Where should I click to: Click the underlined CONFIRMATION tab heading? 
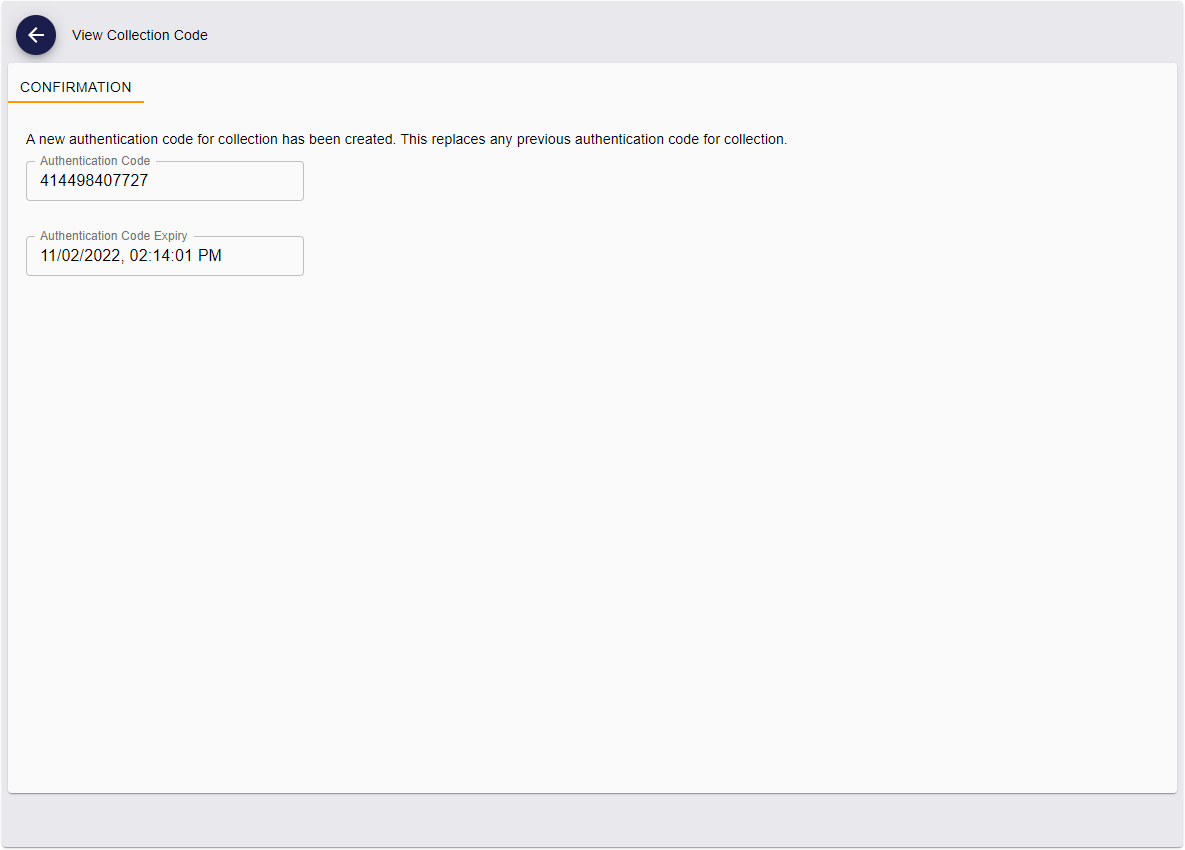(75, 87)
